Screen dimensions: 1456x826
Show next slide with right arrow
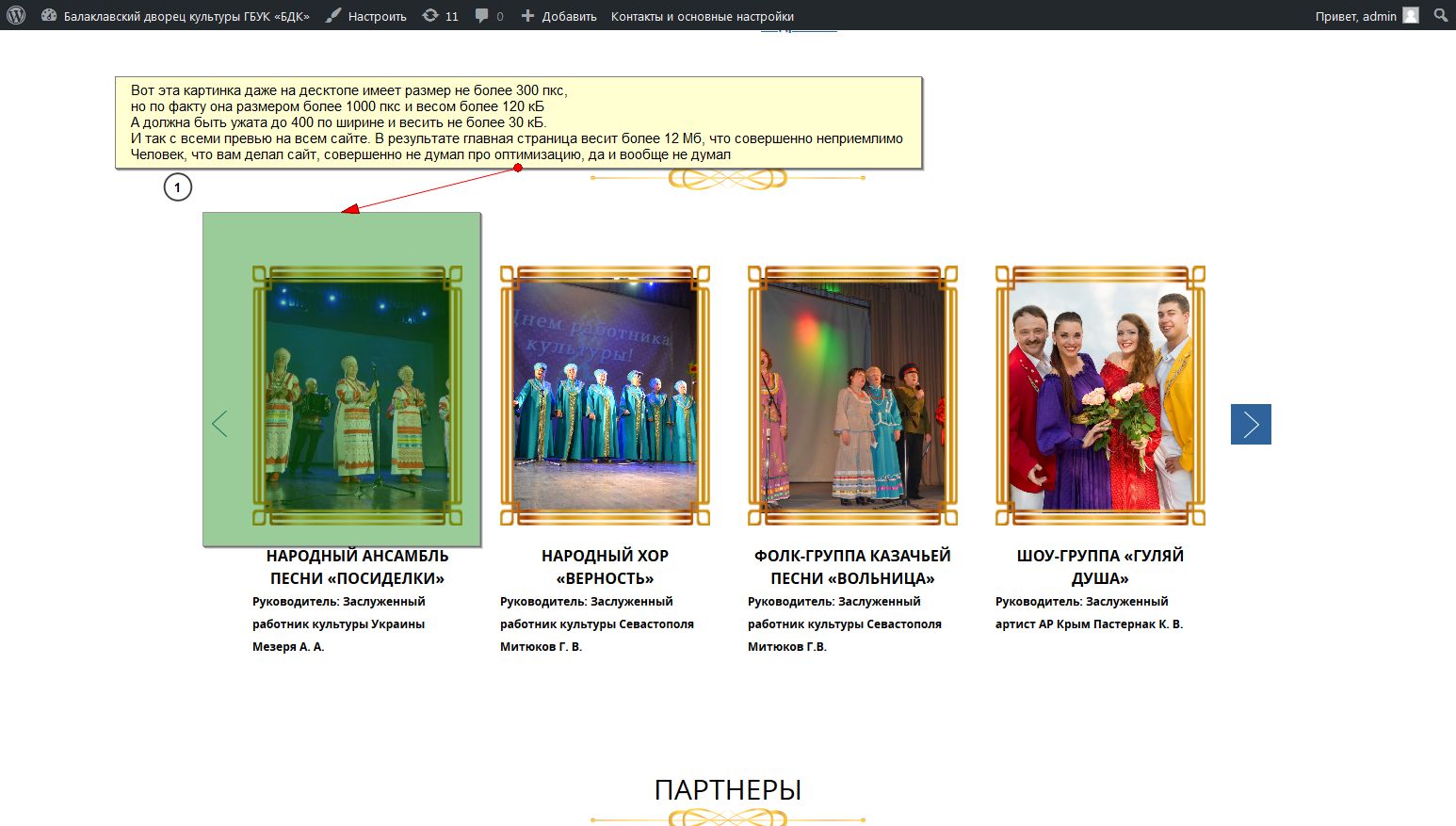1251,424
